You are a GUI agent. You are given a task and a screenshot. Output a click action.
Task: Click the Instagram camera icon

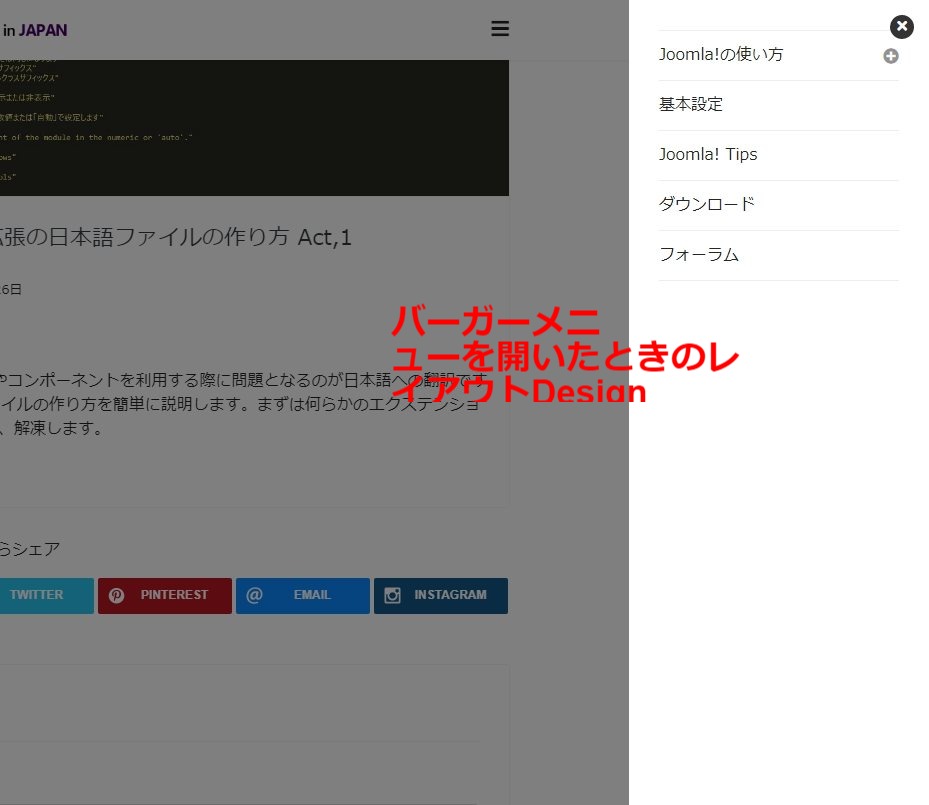click(x=393, y=596)
